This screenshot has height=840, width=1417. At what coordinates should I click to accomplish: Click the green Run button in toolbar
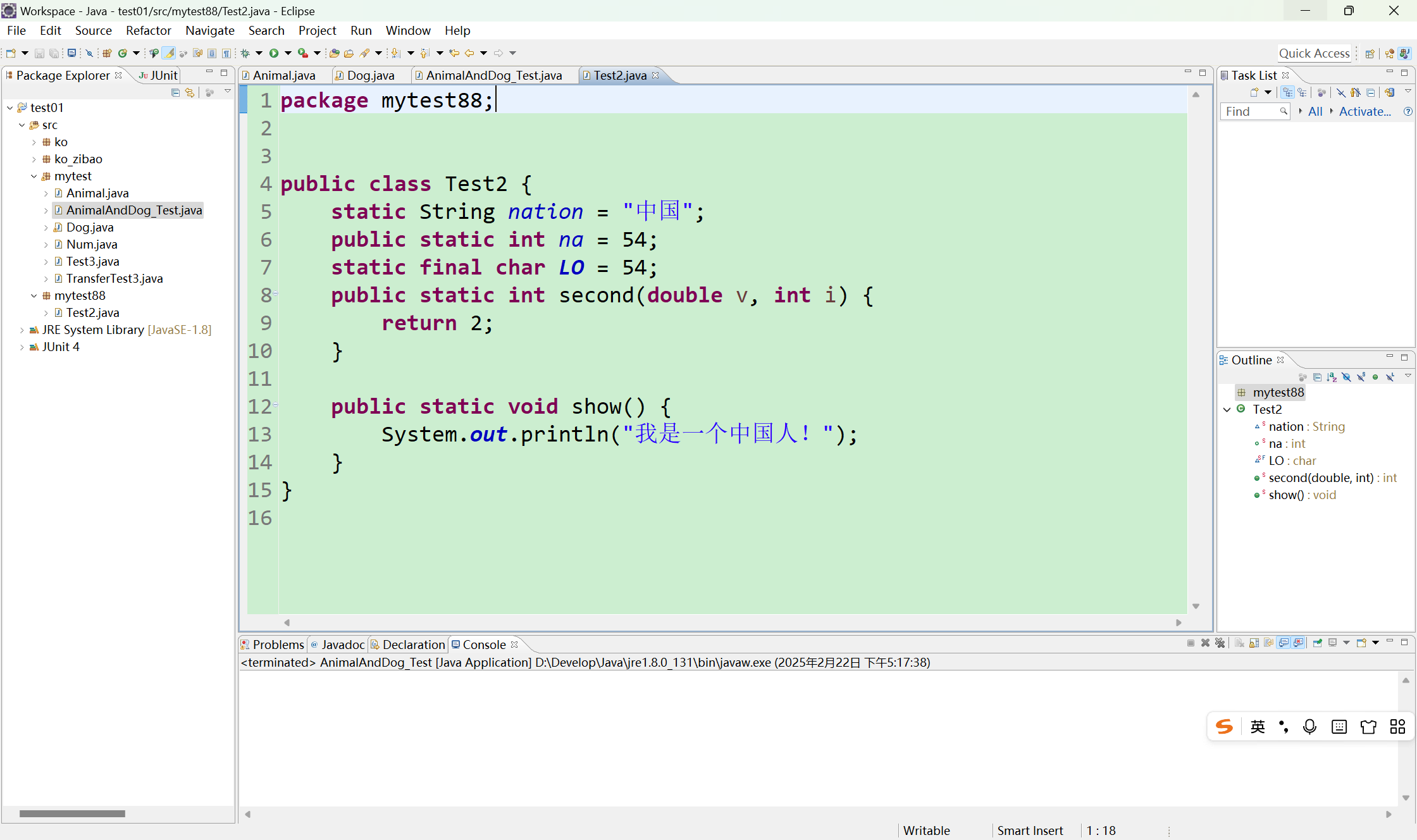tap(274, 53)
